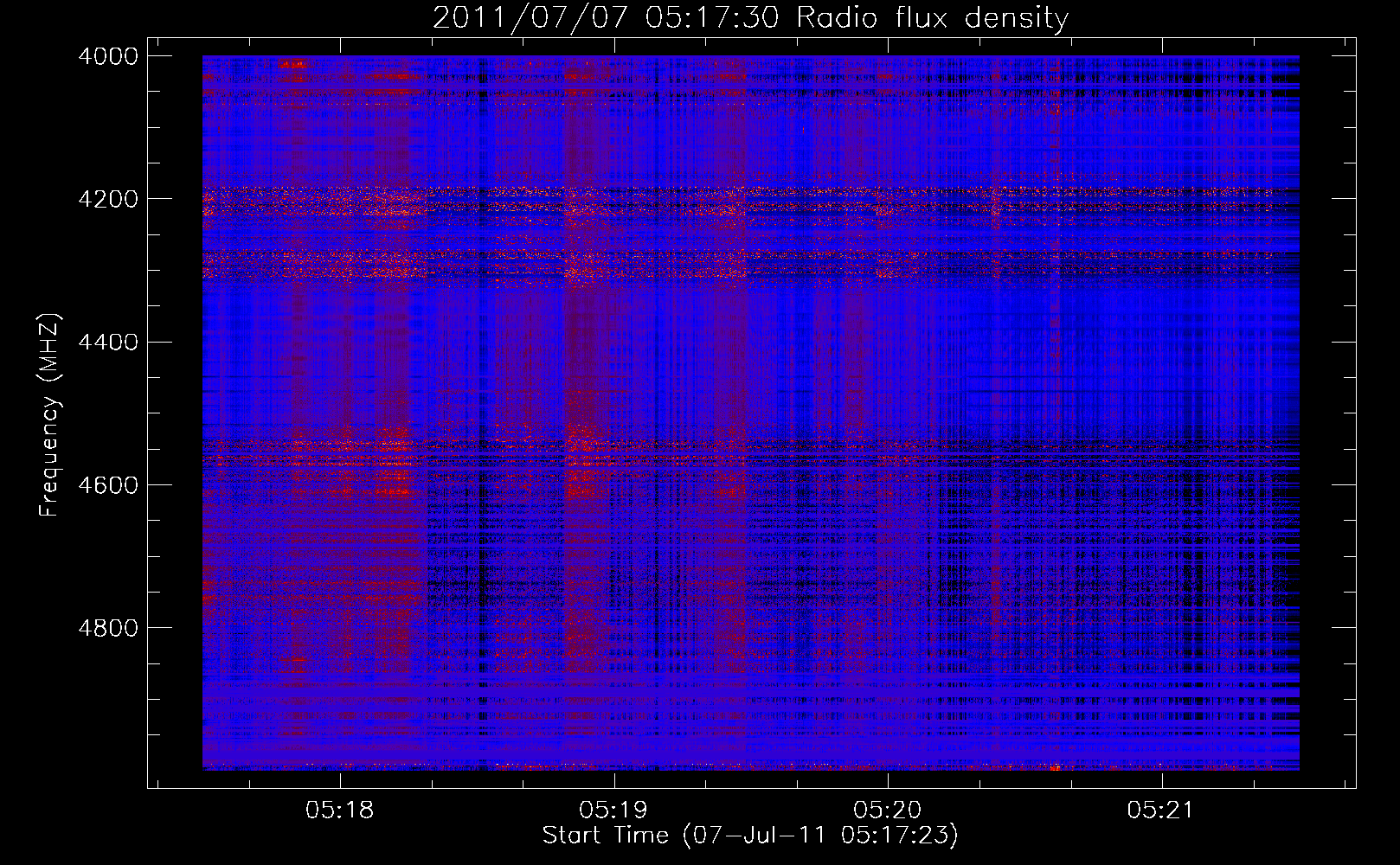Screen dimensions: 1400x865
Task: Select the 4000 frequency axis label
Action: tap(108, 56)
